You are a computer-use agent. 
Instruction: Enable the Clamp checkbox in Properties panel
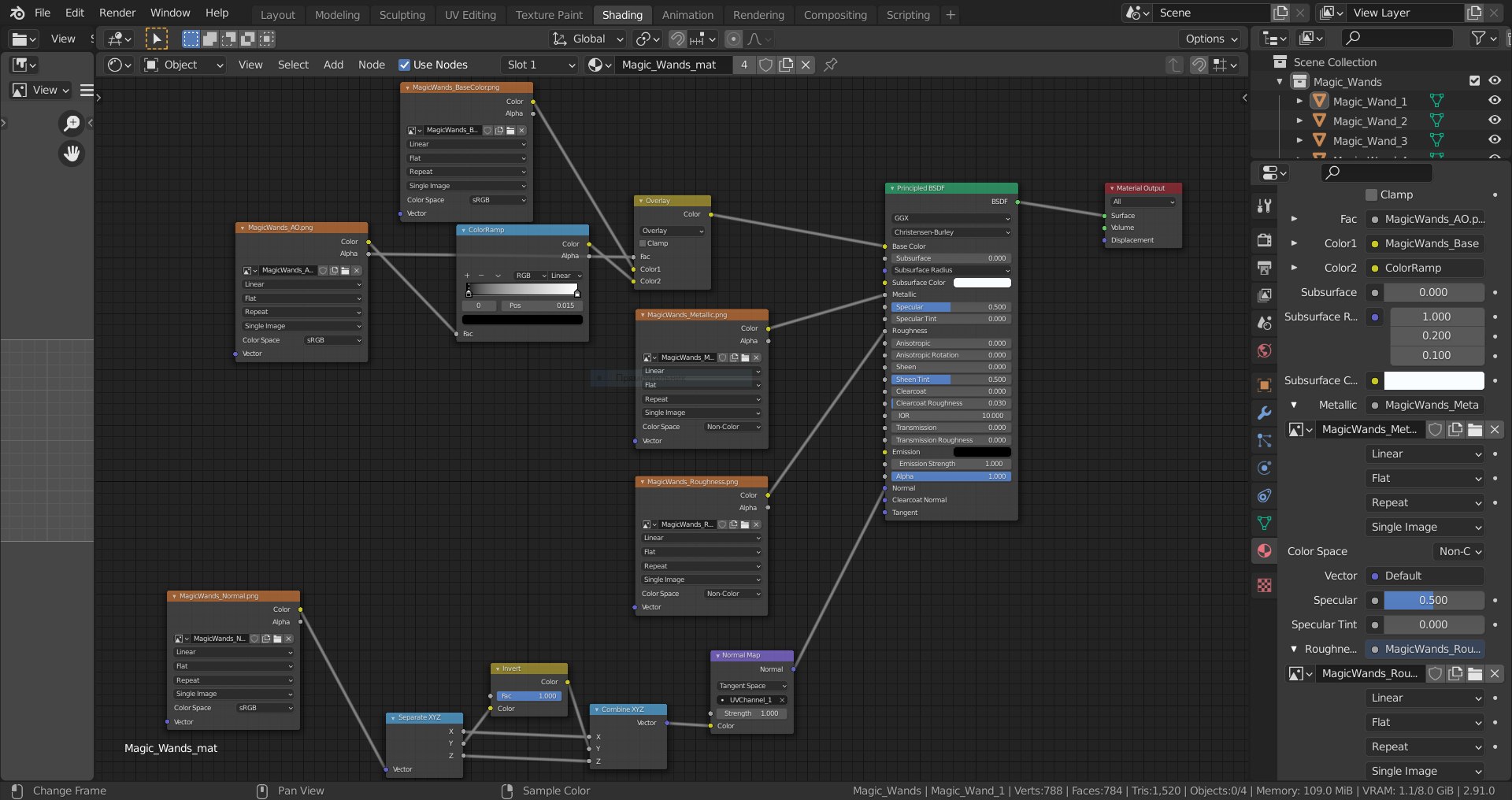coord(1371,194)
